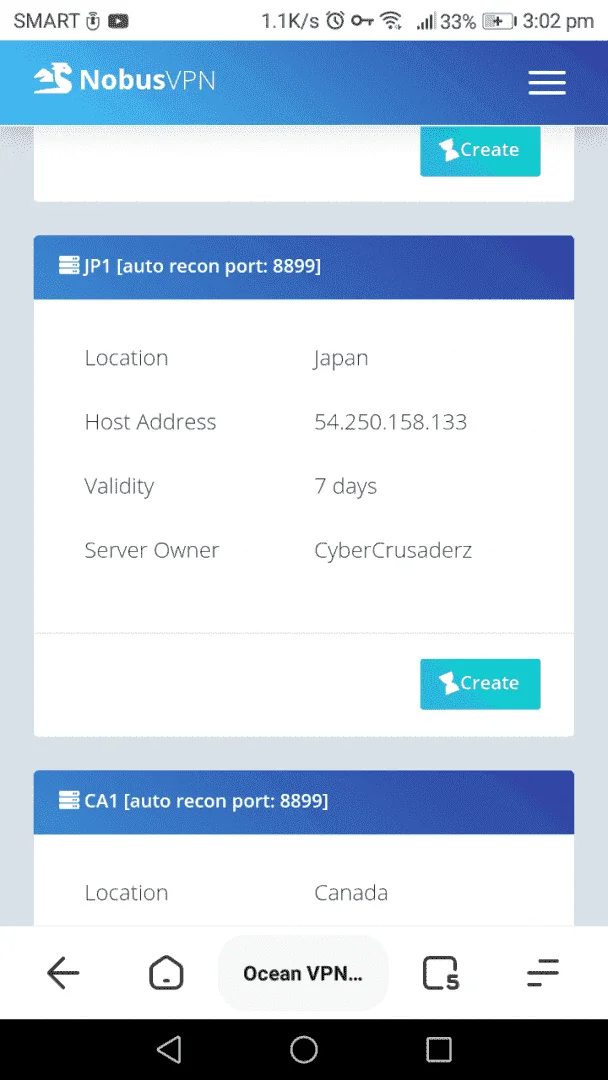Click the Server Owner label
Viewport: 608px width, 1080px height.
tap(151, 550)
